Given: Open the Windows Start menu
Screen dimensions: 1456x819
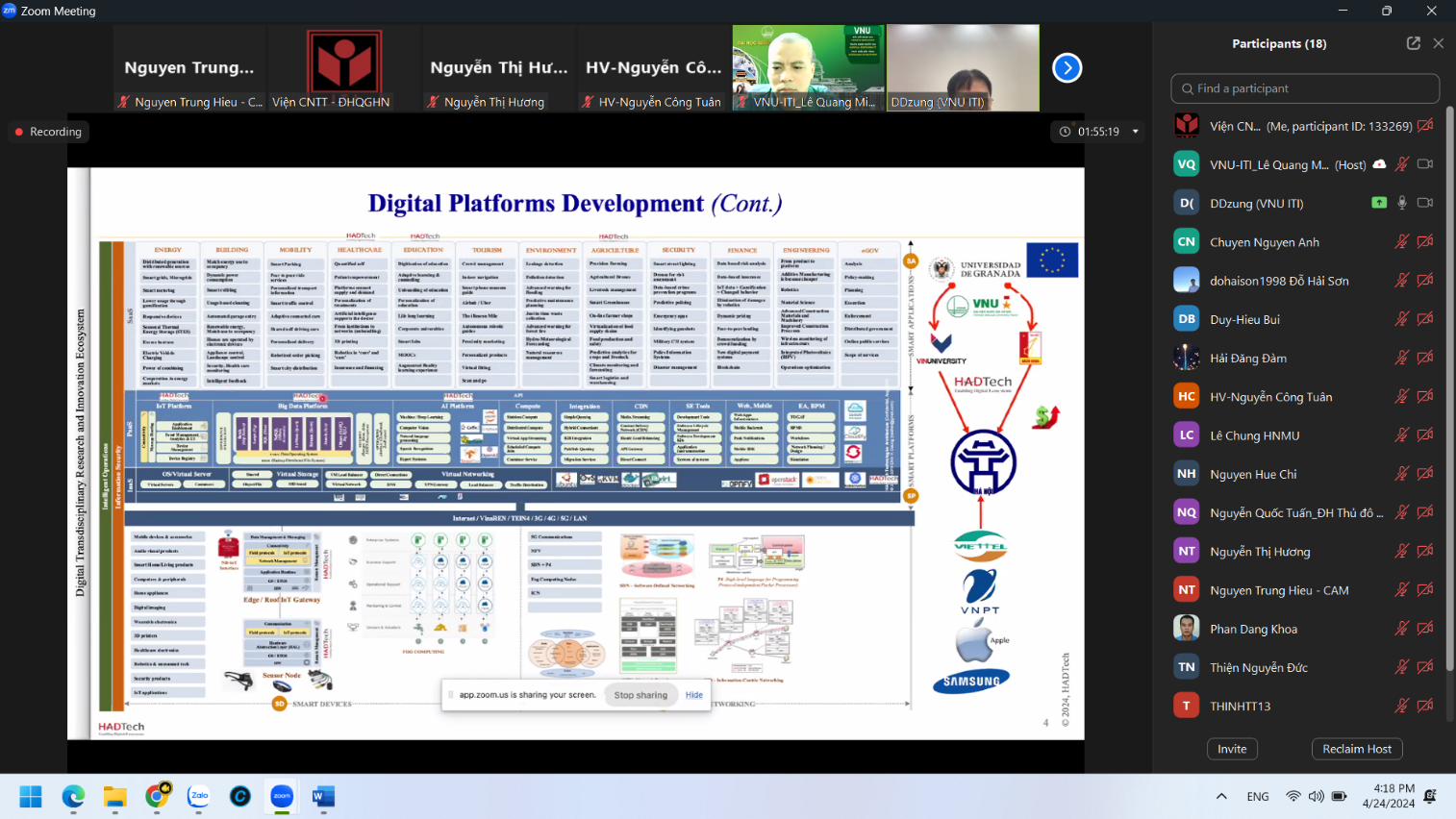Looking at the screenshot, I should pyautogui.click(x=31, y=796).
